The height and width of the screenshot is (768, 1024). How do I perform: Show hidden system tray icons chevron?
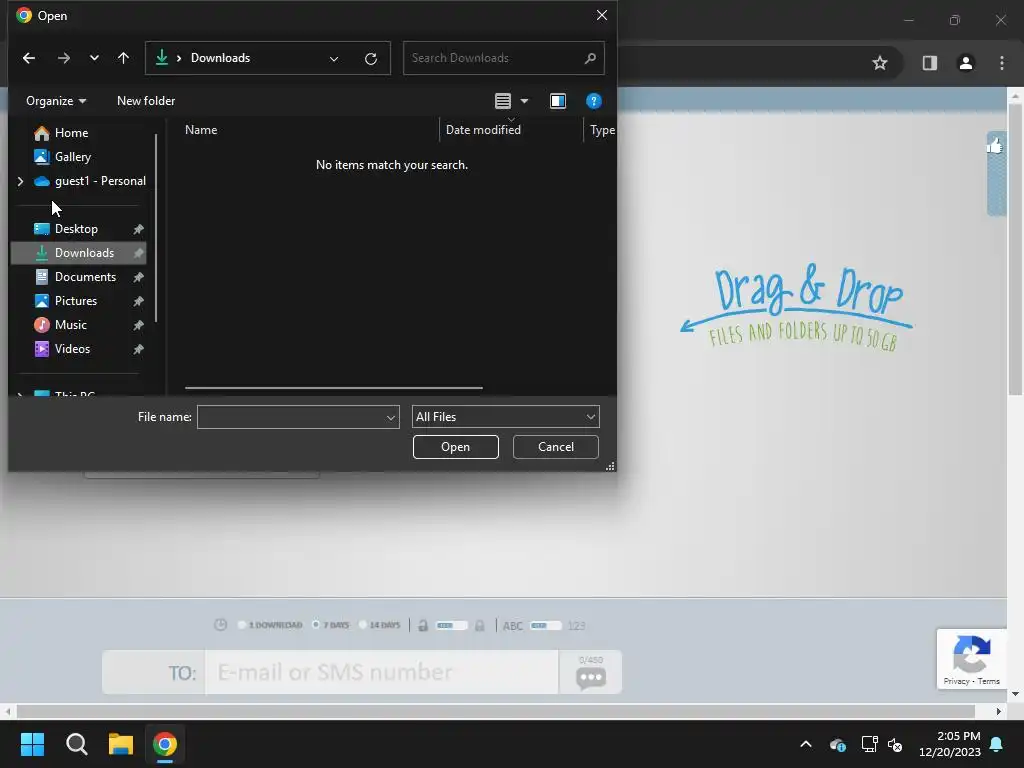[x=806, y=744]
